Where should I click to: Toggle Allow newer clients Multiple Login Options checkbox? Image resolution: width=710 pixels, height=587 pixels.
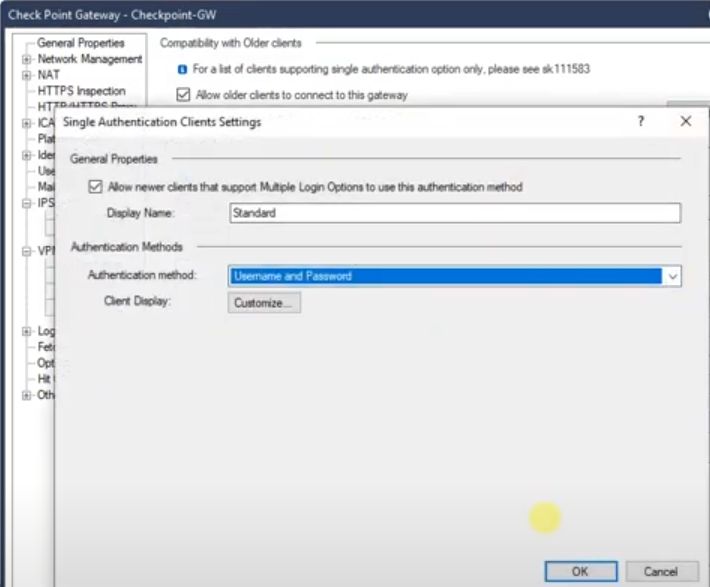coord(96,187)
